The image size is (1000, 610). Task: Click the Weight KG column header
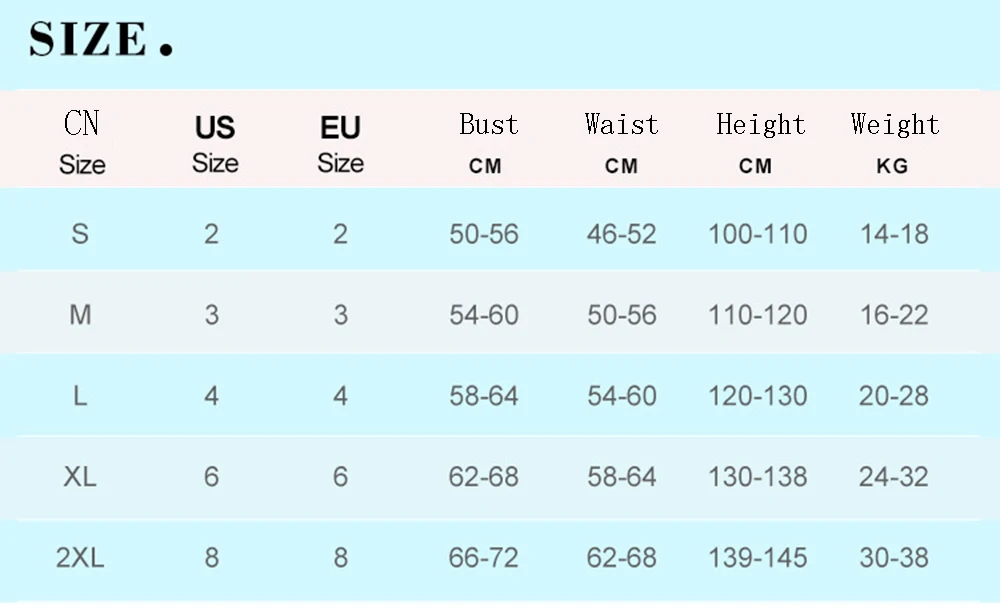point(894,143)
